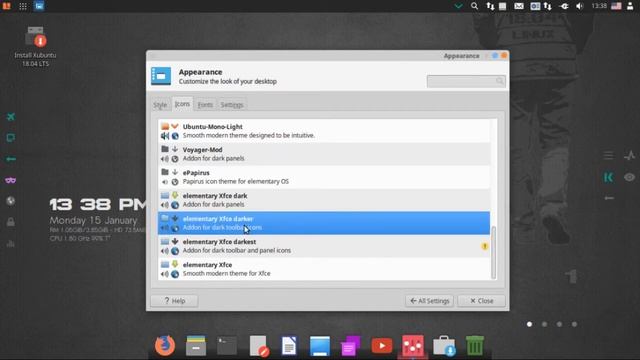Click the icon theme list scrollbar
Screen dimensions: 640x360
tap(493, 252)
